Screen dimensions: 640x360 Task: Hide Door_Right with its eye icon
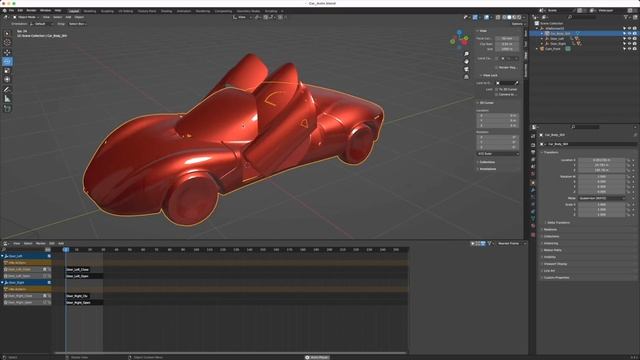pyautogui.click(x=629, y=43)
